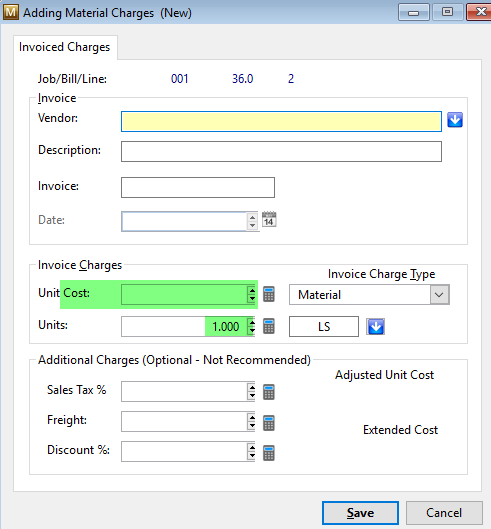
Task: Increment the Date spinner up arrow
Action: pos(252,218)
